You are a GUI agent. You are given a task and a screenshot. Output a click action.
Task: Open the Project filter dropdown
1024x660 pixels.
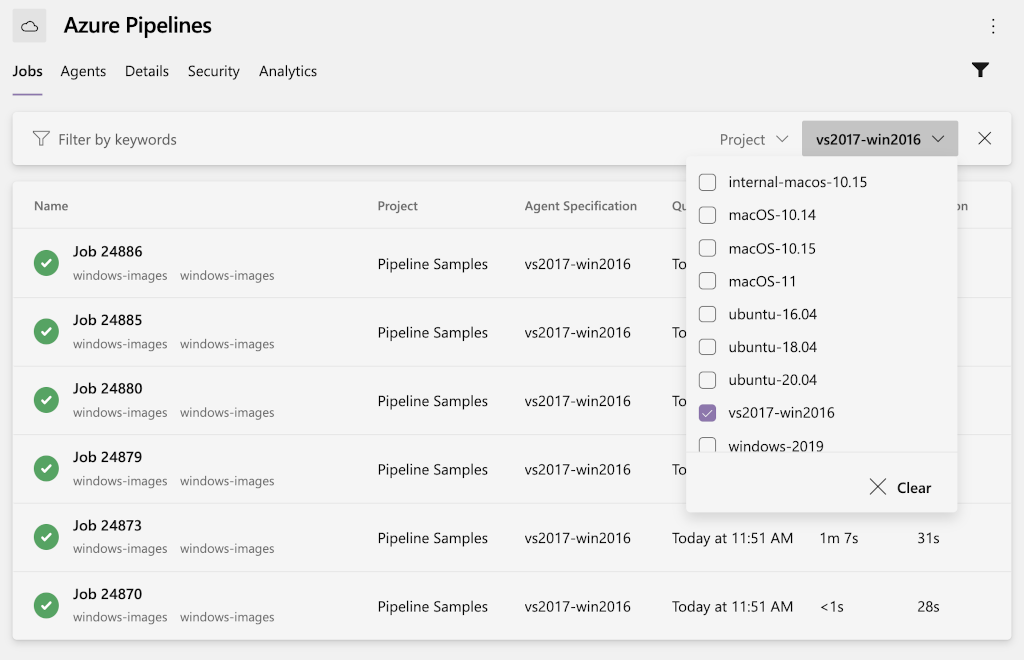click(753, 139)
